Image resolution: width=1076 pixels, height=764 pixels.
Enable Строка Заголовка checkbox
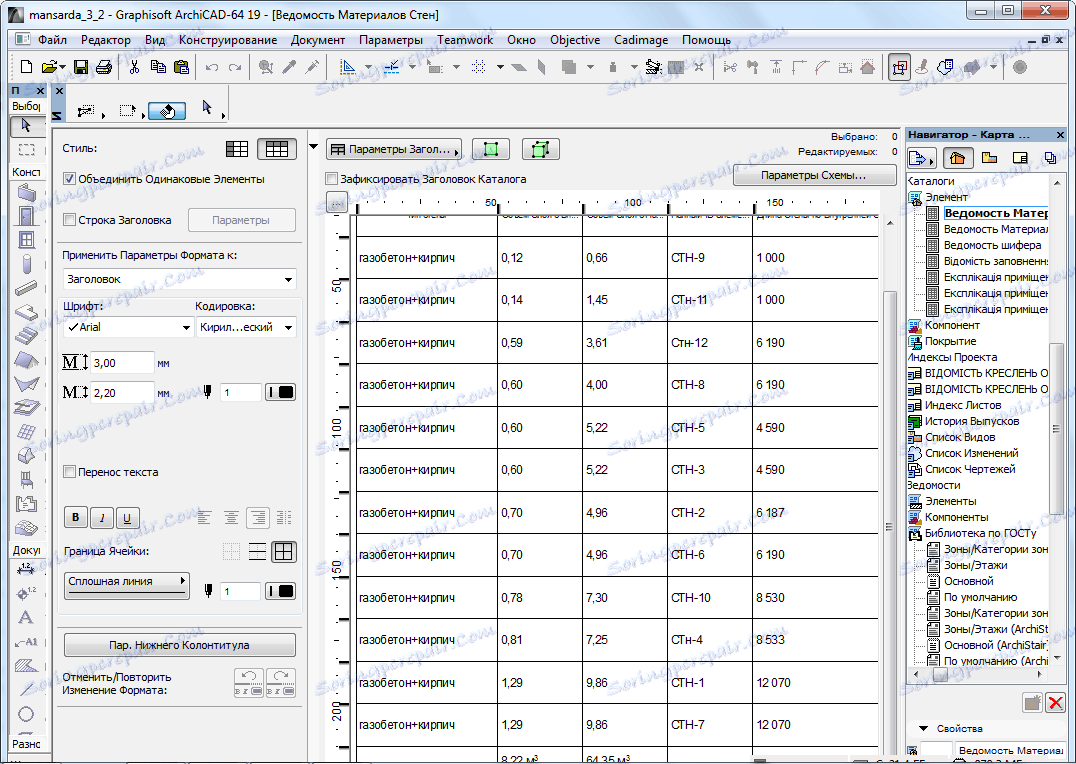(x=70, y=220)
